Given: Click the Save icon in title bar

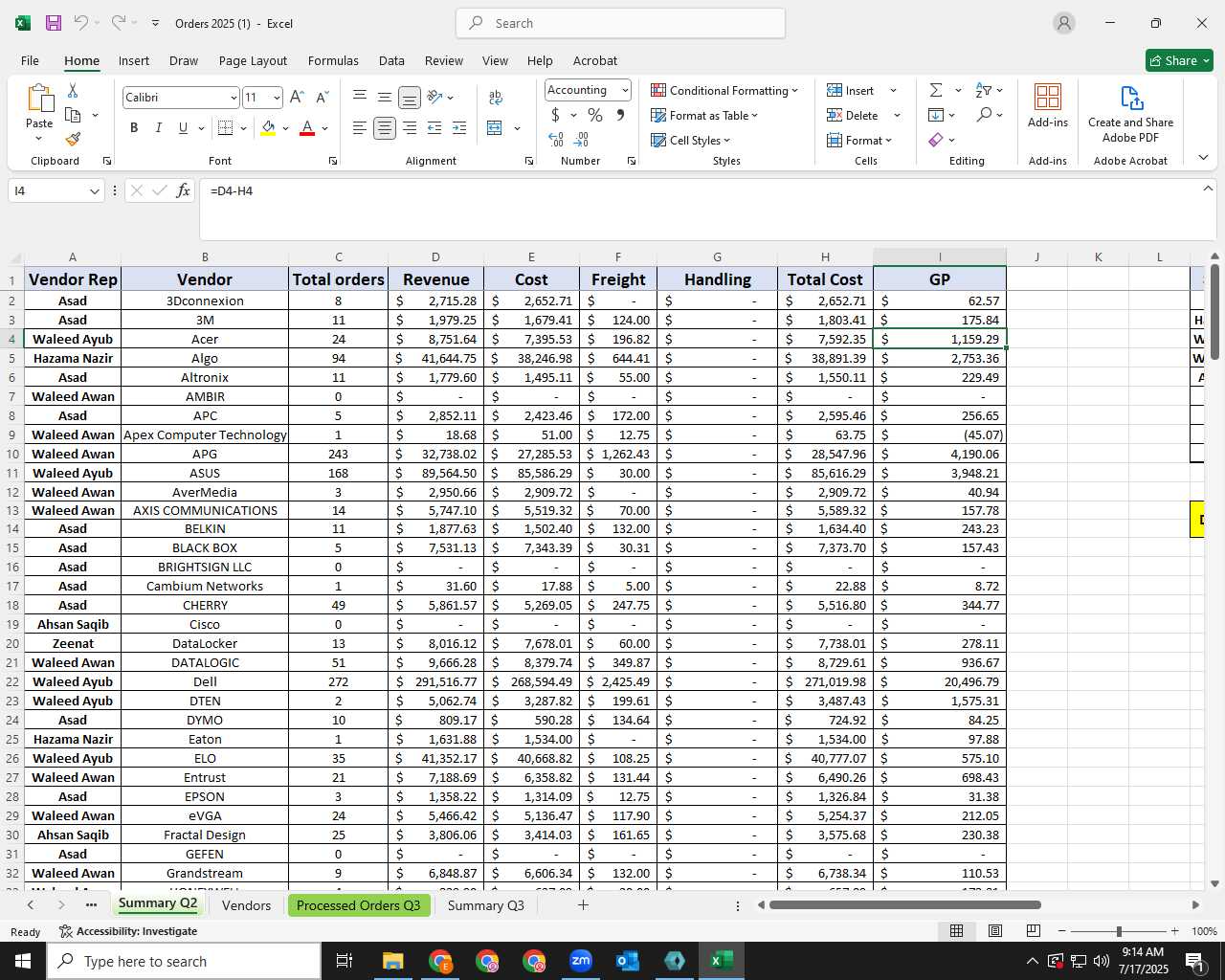Looking at the screenshot, I should coord(54,23).
